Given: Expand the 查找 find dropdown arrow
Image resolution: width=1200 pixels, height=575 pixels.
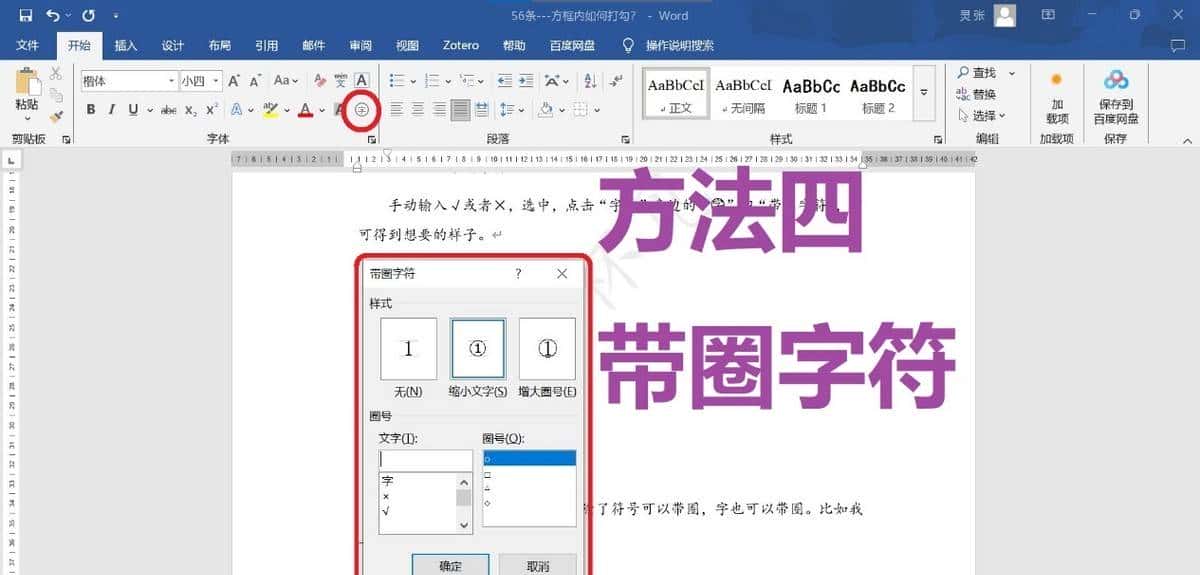Looking at the screenshot, I should (1011, 73).
